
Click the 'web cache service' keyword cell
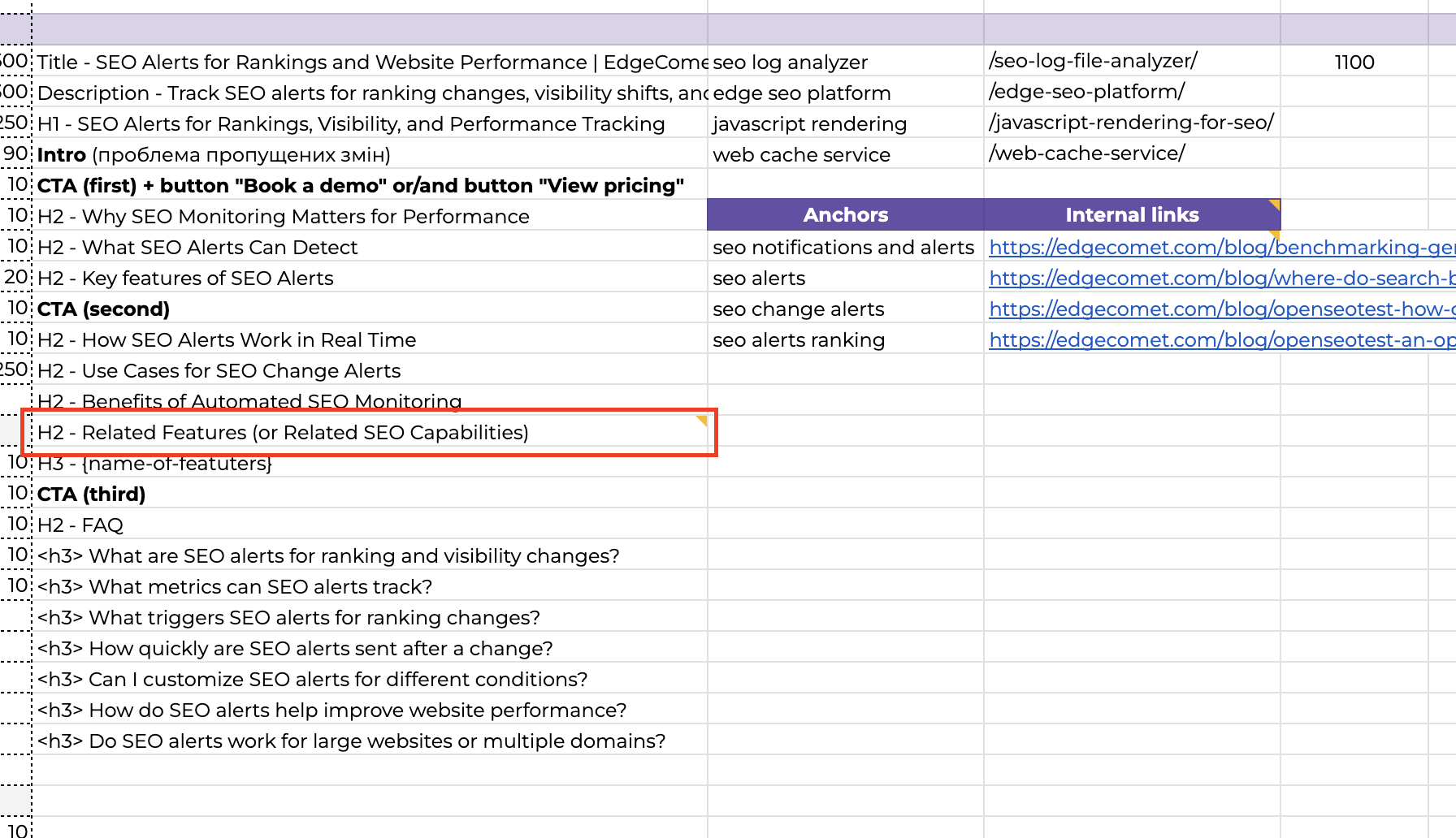click(846, 154)
